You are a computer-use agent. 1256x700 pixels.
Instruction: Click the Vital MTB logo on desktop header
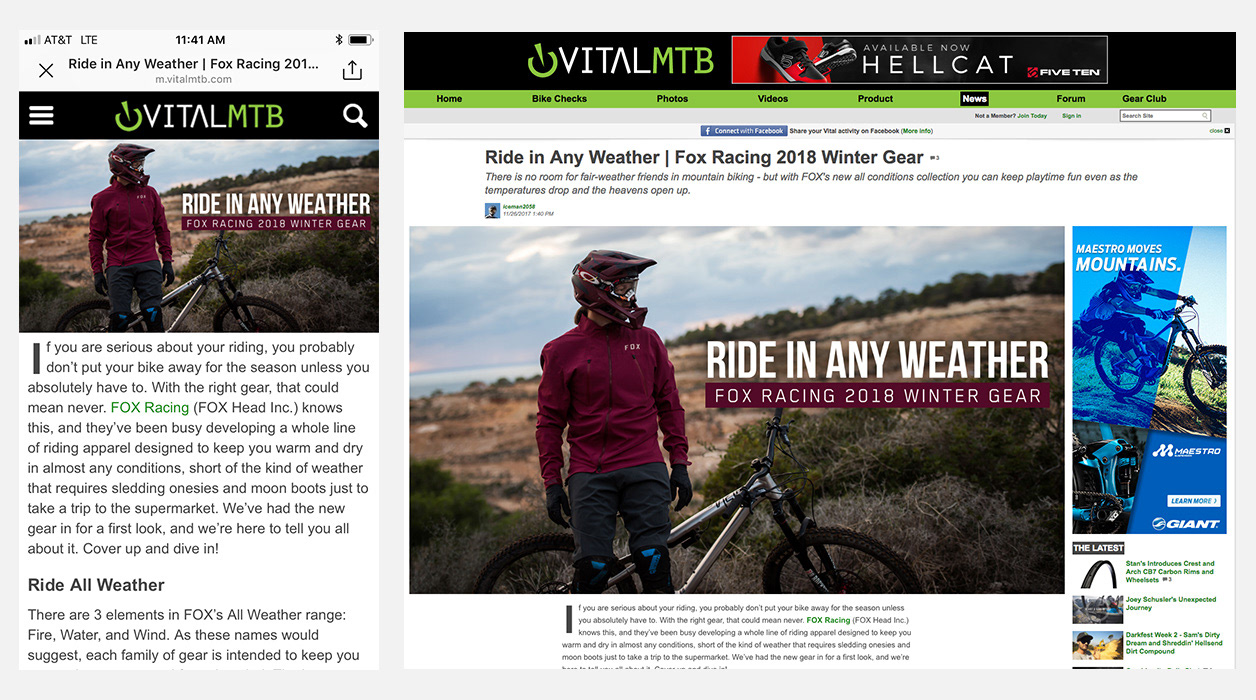620,60
